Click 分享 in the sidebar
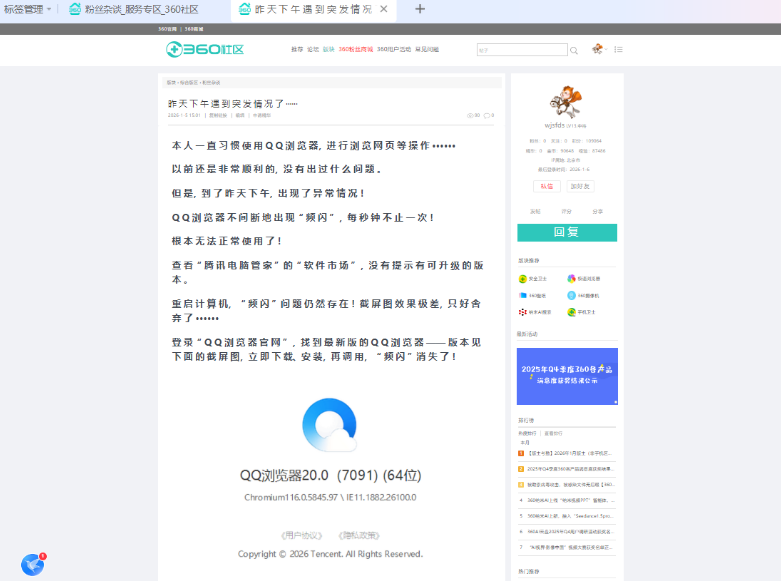 (x=598, y=212)
